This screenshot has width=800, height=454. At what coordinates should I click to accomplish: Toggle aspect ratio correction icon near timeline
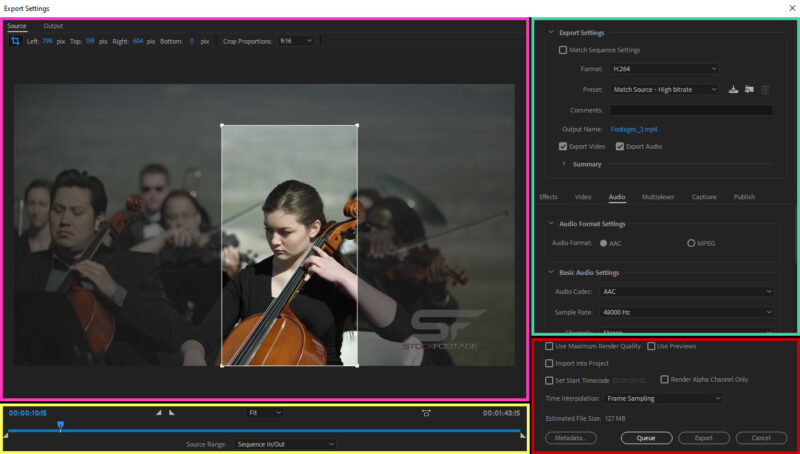tap(426, 413)
